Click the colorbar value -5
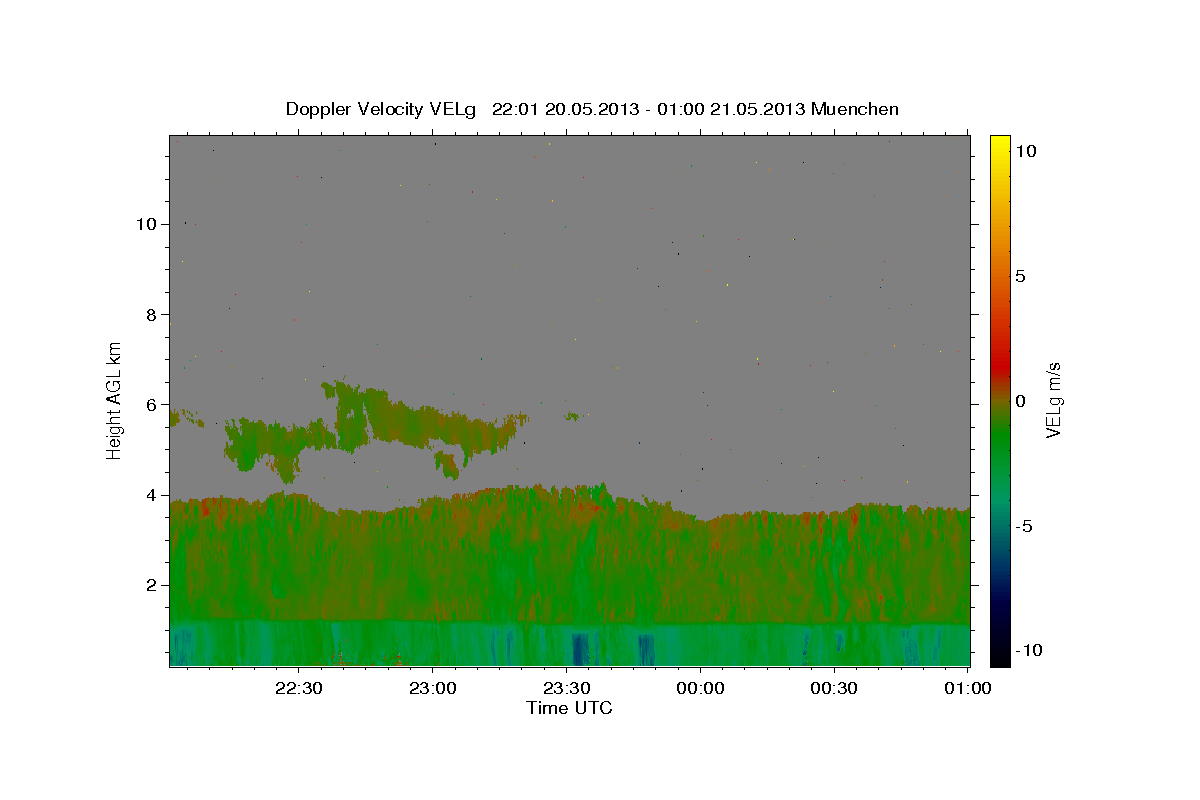 [x=1023, y=526]
